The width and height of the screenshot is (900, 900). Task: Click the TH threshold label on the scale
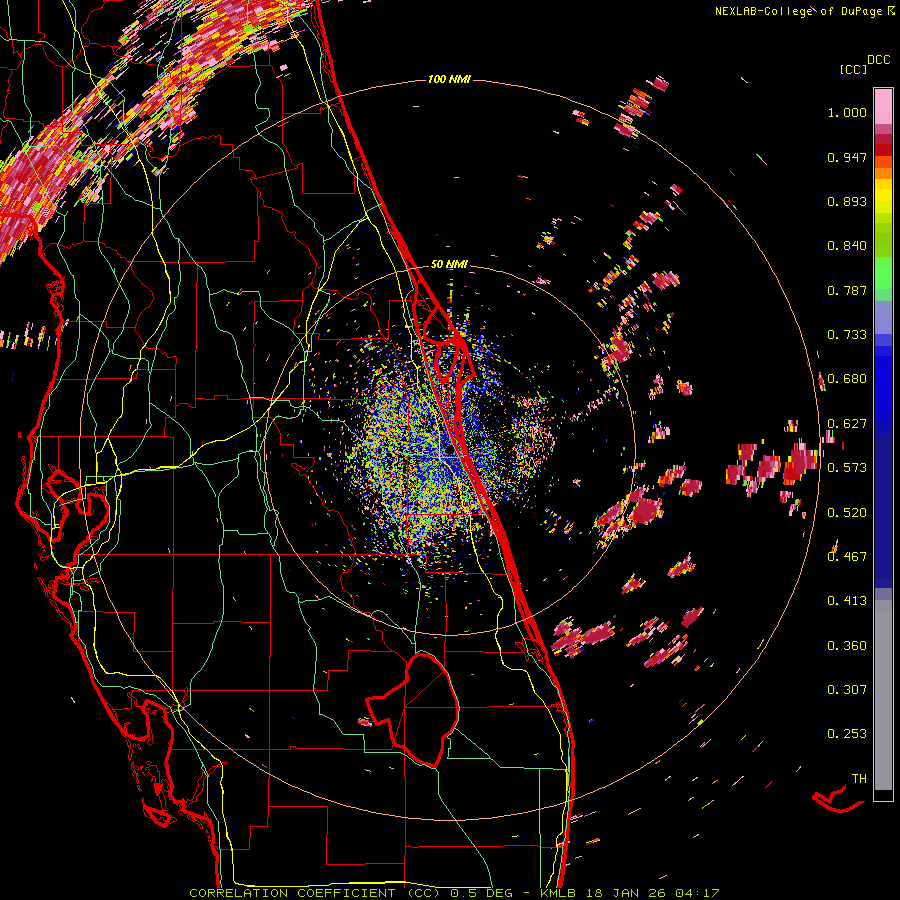click(x=859, y=778)
